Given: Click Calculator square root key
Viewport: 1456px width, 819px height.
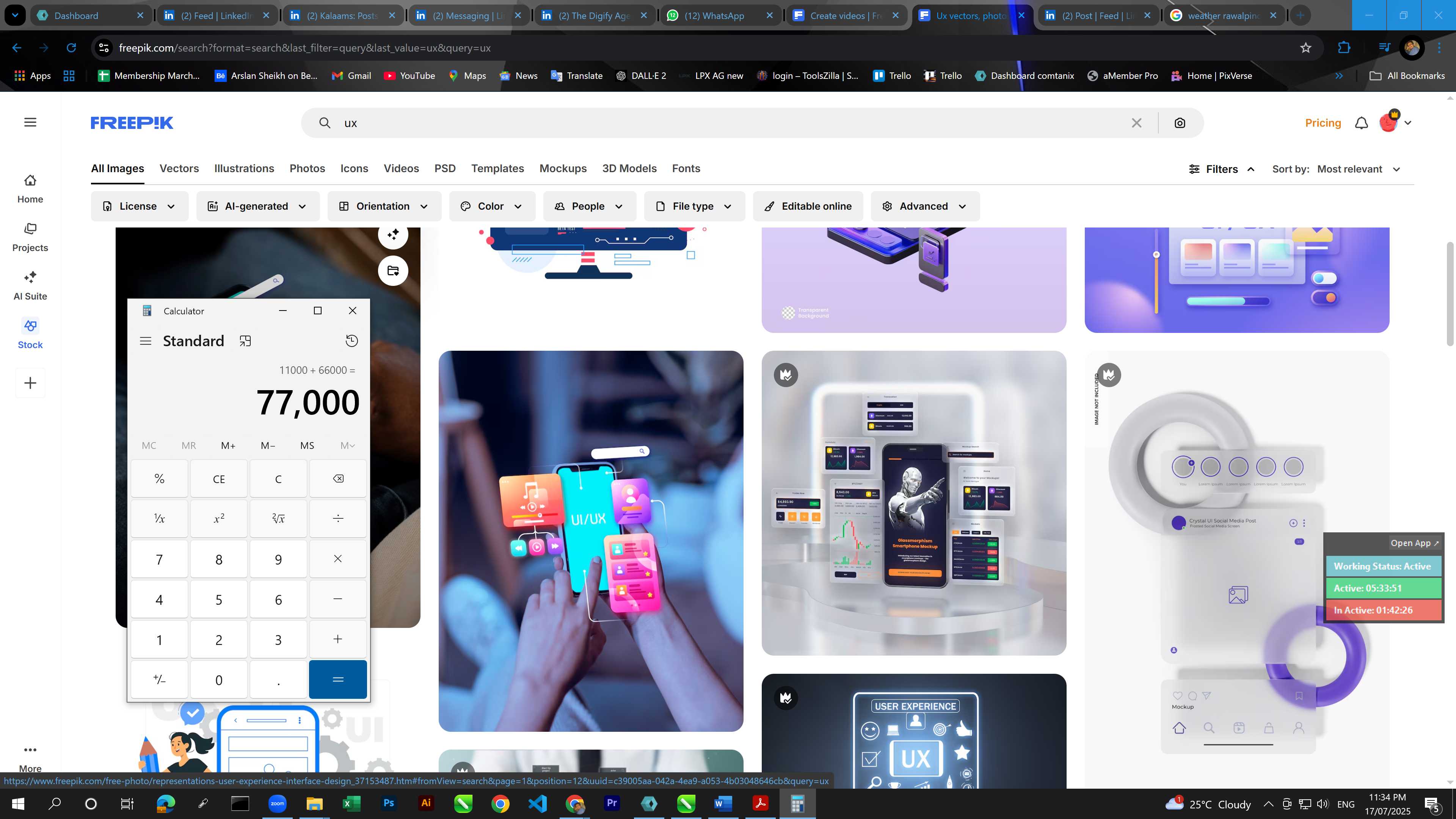Looking at the screenshot, I should click(x=278, y=518).
